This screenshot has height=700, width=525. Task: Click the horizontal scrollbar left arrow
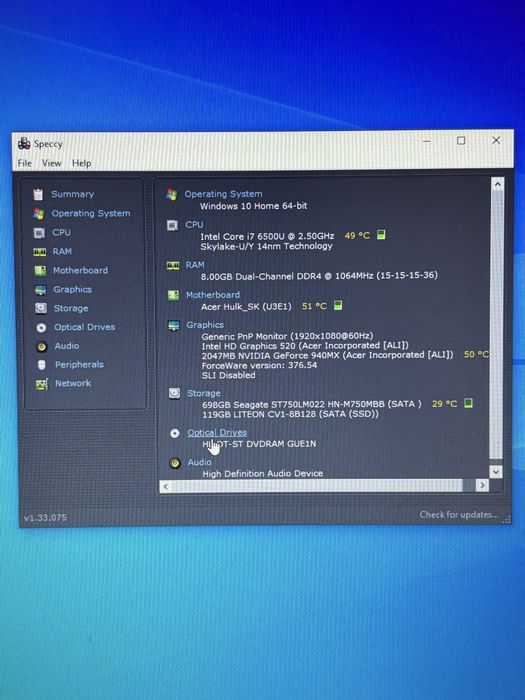[x=165, y=486]
